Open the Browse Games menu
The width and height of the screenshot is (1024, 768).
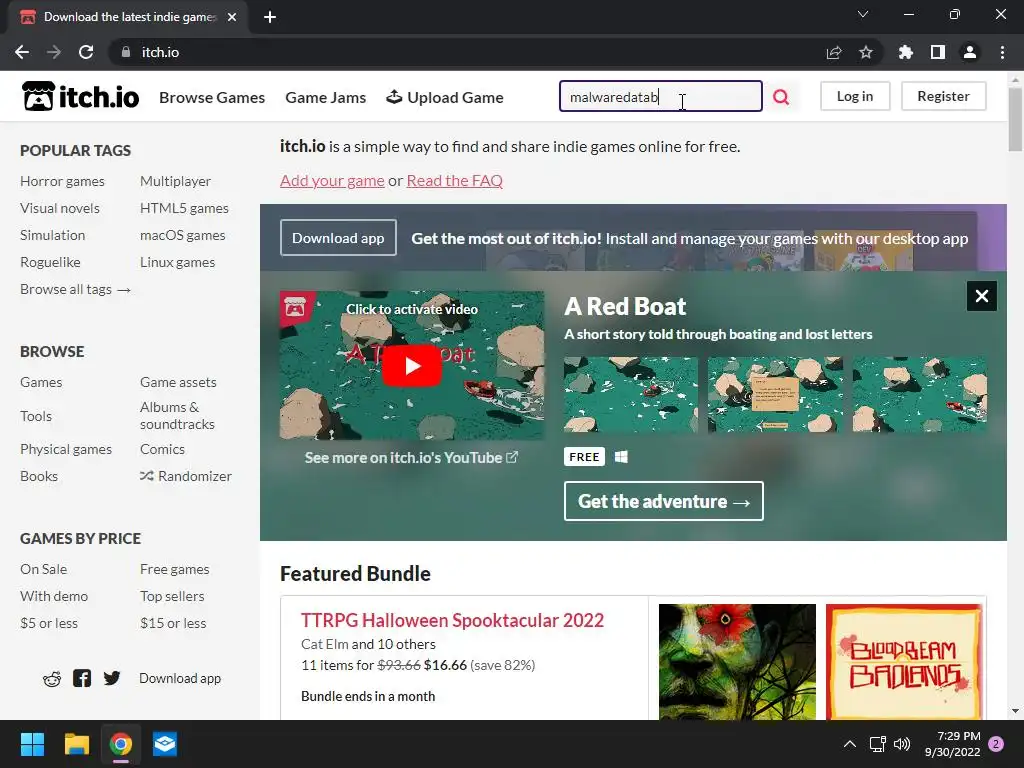click(212, 97)
